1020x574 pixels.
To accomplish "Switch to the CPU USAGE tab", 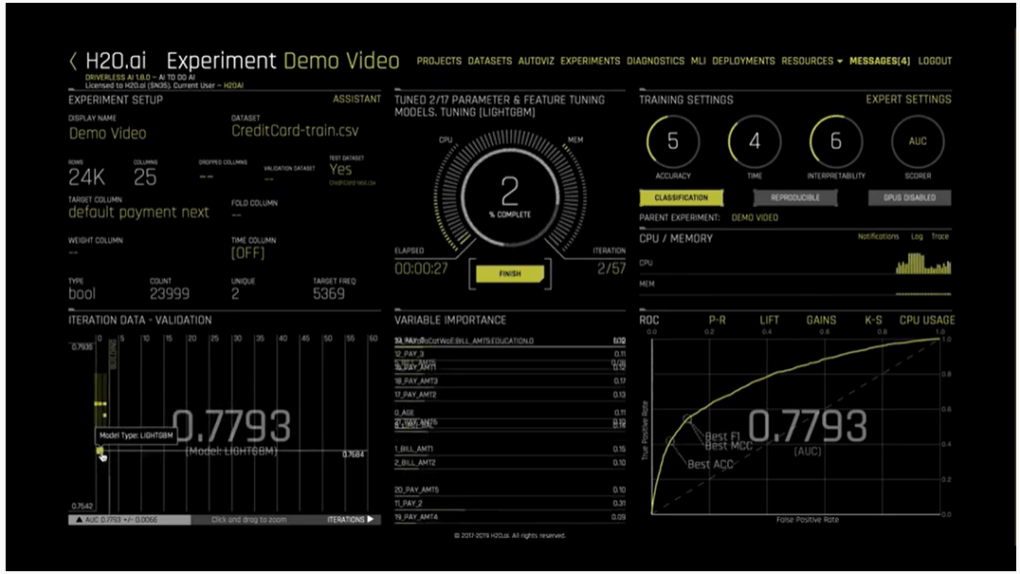I will 927,320.
